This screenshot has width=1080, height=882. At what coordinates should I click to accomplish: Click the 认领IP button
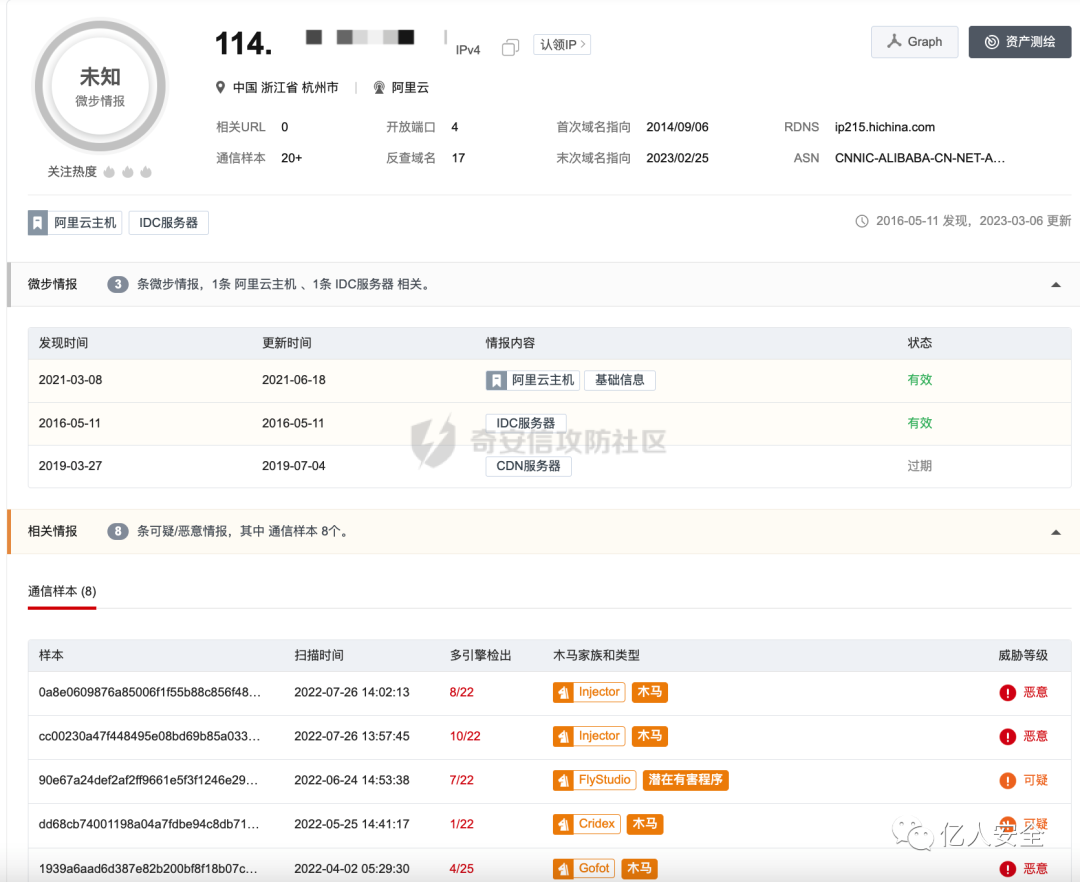point(561,45)
